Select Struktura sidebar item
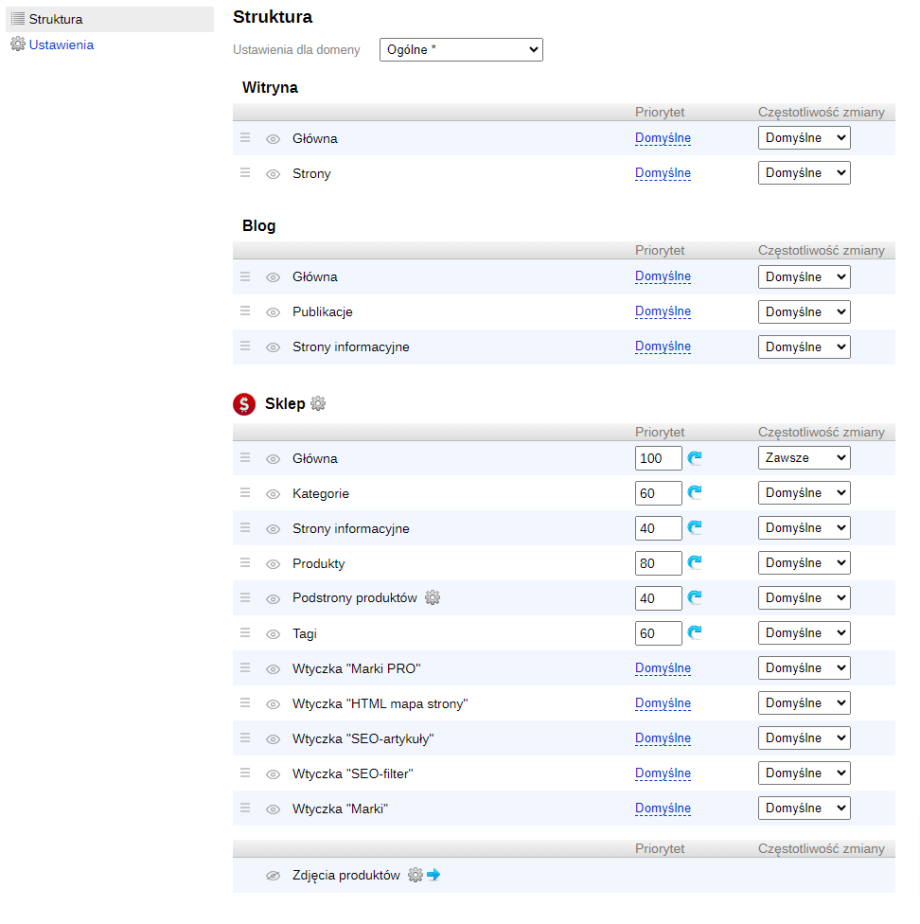The height and width of the screenshot is (924, 920). tap(109, 19)
